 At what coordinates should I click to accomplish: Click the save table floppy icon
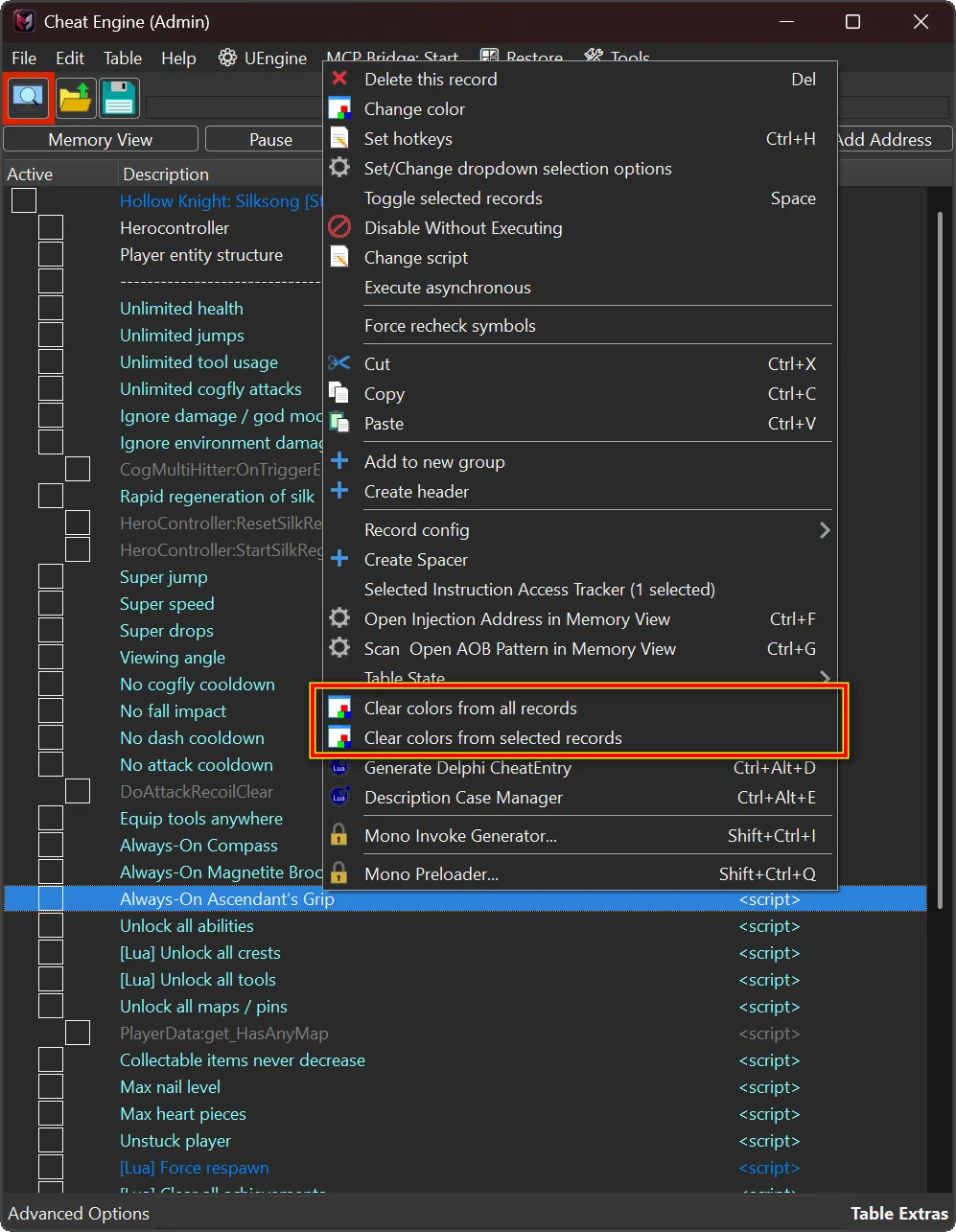(x=119, y=97)
